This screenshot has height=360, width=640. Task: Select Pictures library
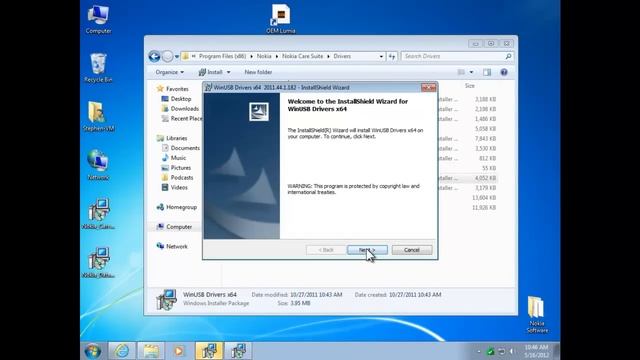click(176, 168)
